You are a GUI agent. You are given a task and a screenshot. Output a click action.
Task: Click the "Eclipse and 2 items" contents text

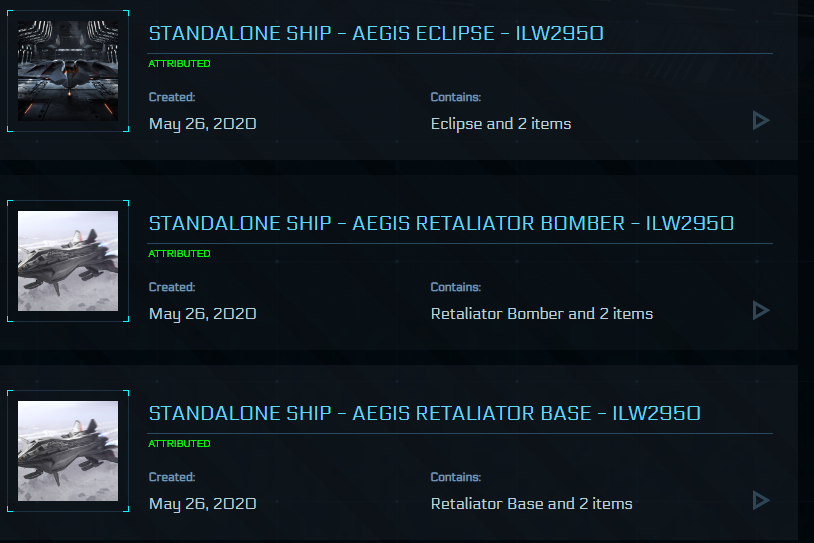(500, 124)
